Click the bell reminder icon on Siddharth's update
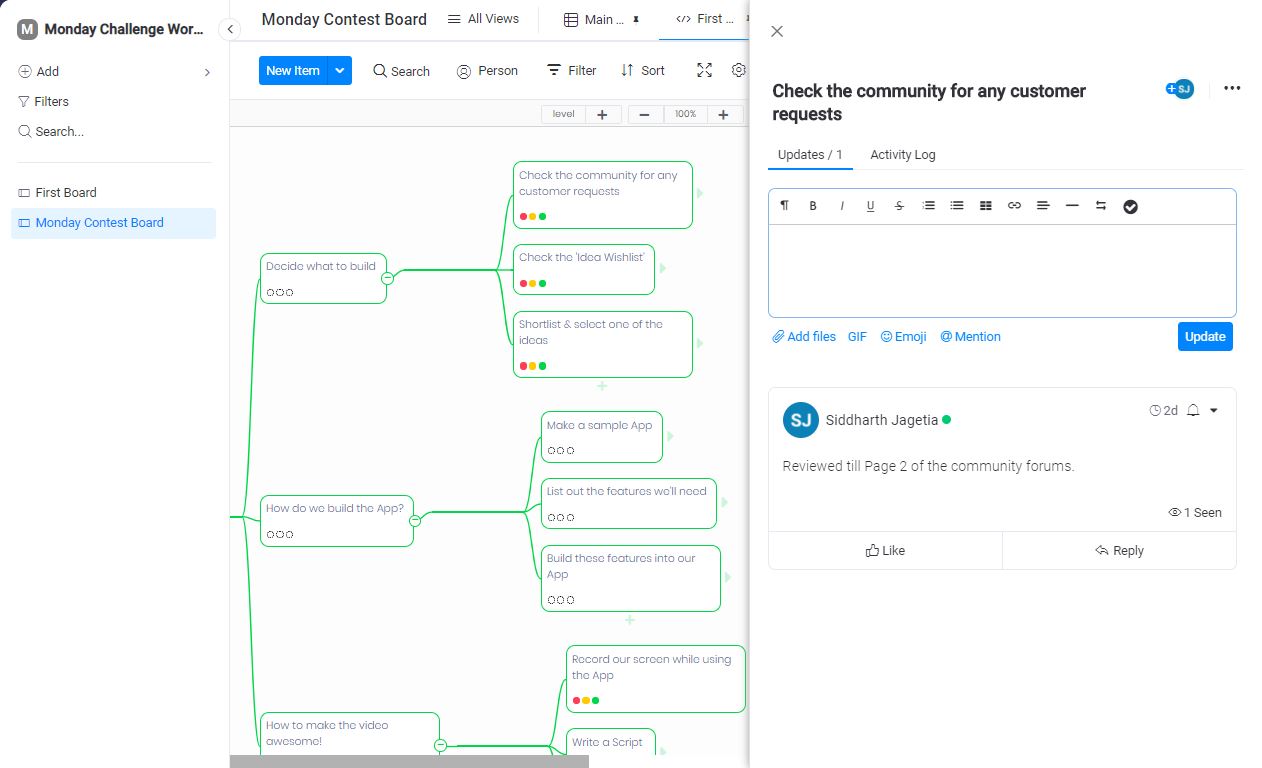 coord(1193,410)
